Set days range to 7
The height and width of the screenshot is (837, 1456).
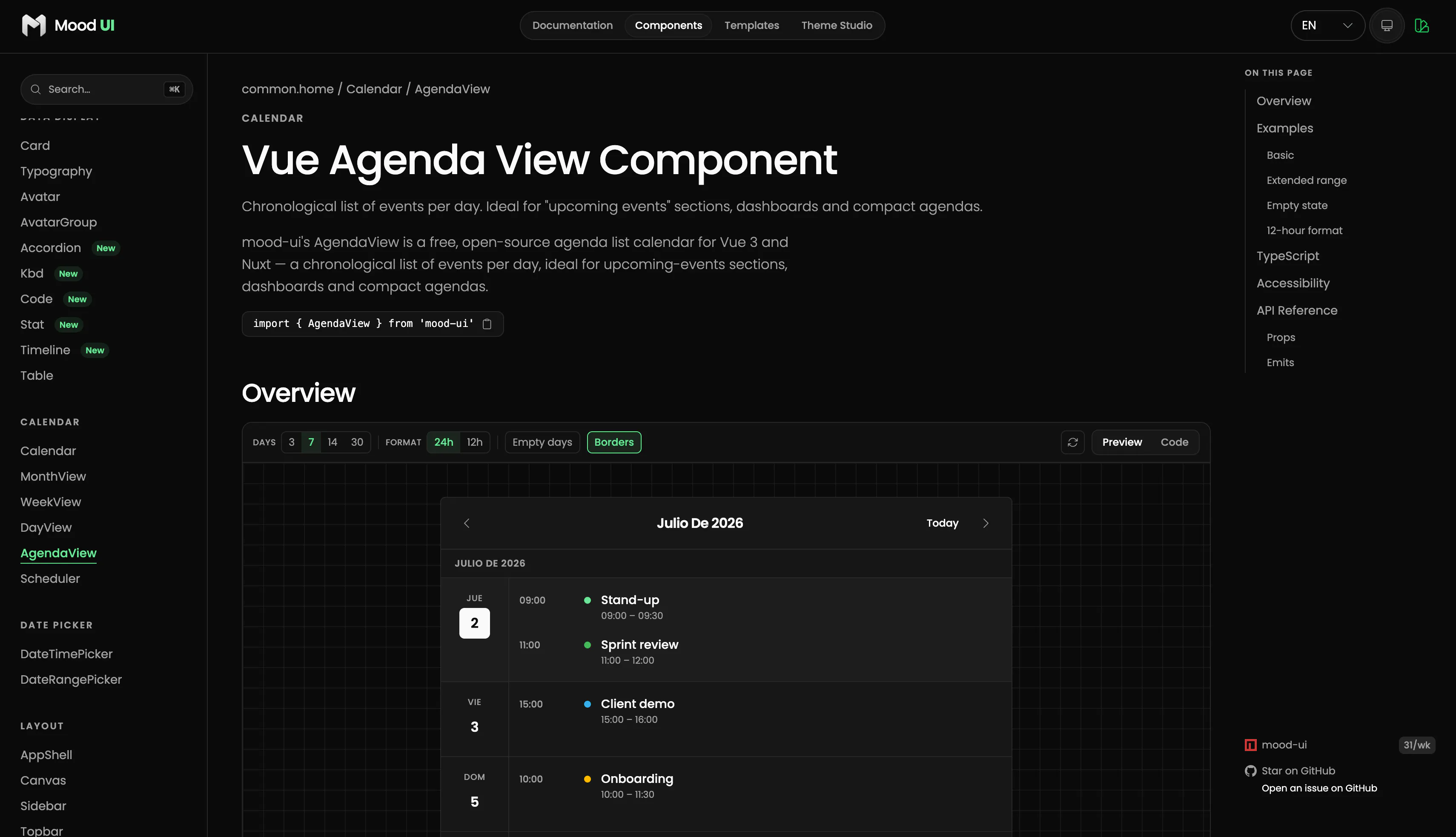click(x=311, y=442)
